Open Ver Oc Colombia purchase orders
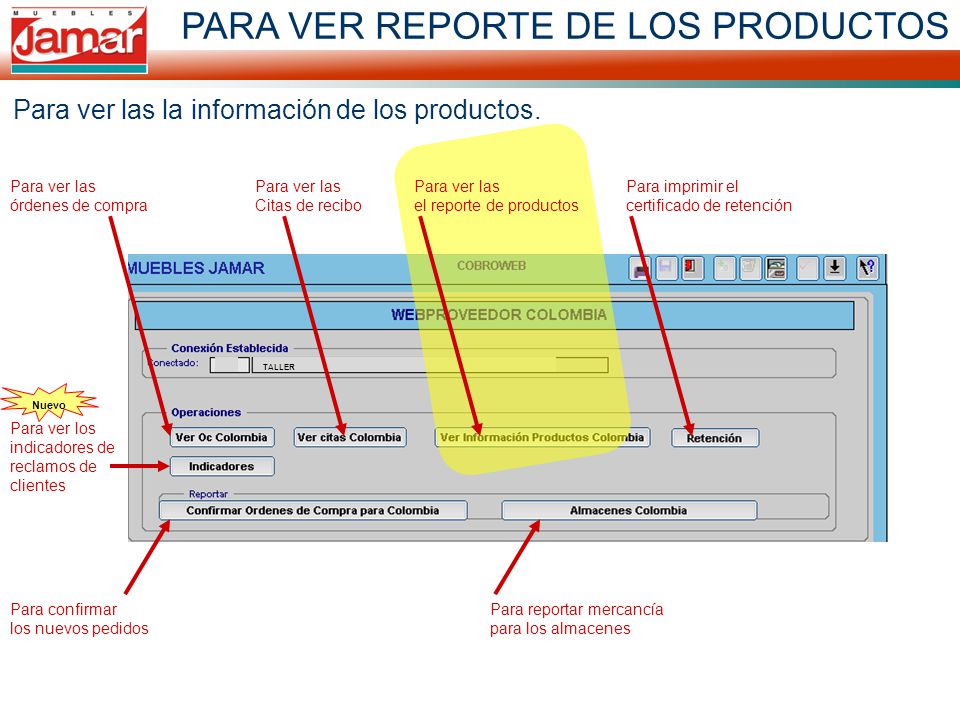Image resolution: width=960 pixels, height=720 pixels. click(x=222, y=437)
